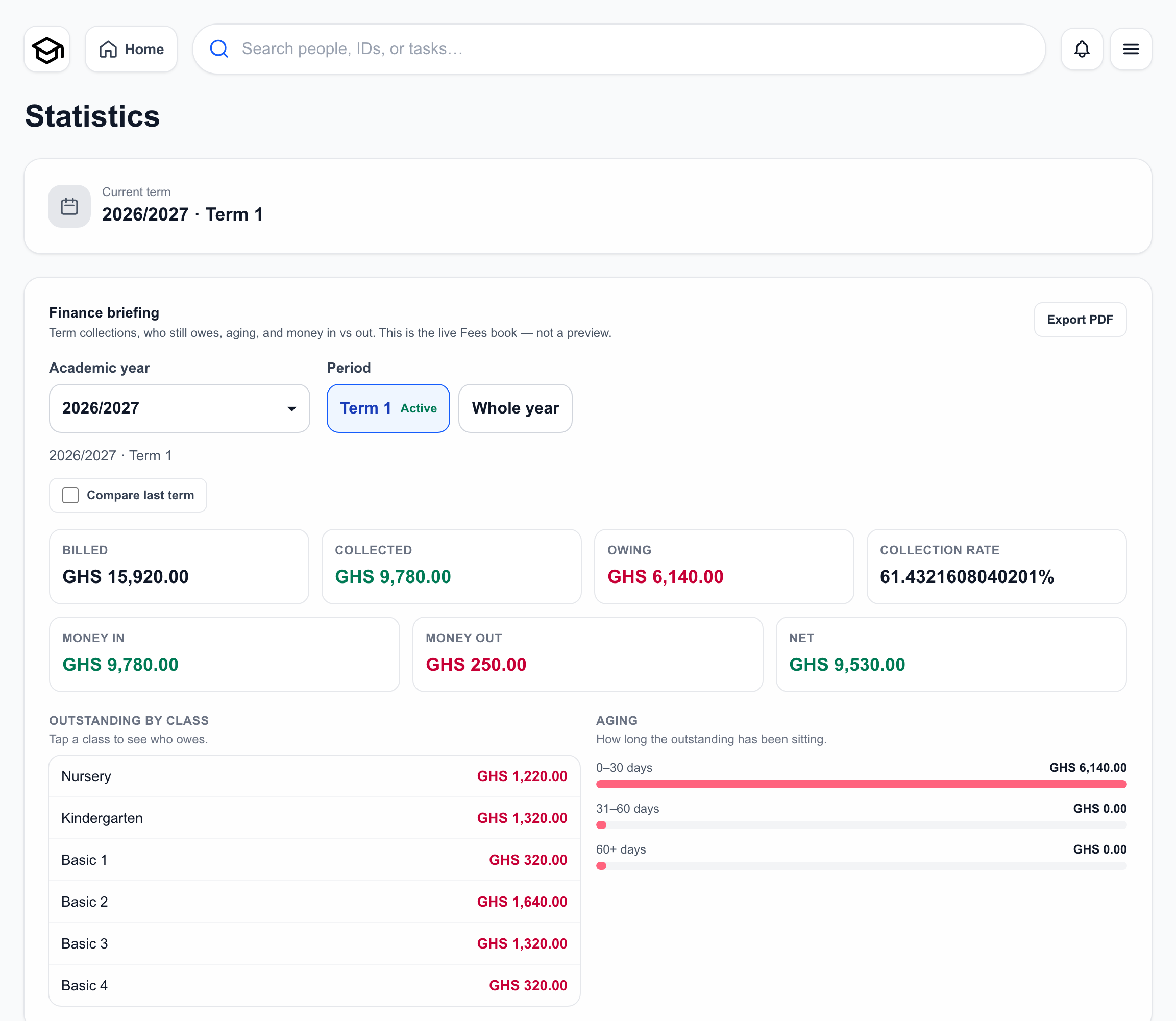Screen dimensions: 1176x1021
Task: Go to the Home button
Action: pyautogui.click(x=131, y=50)
